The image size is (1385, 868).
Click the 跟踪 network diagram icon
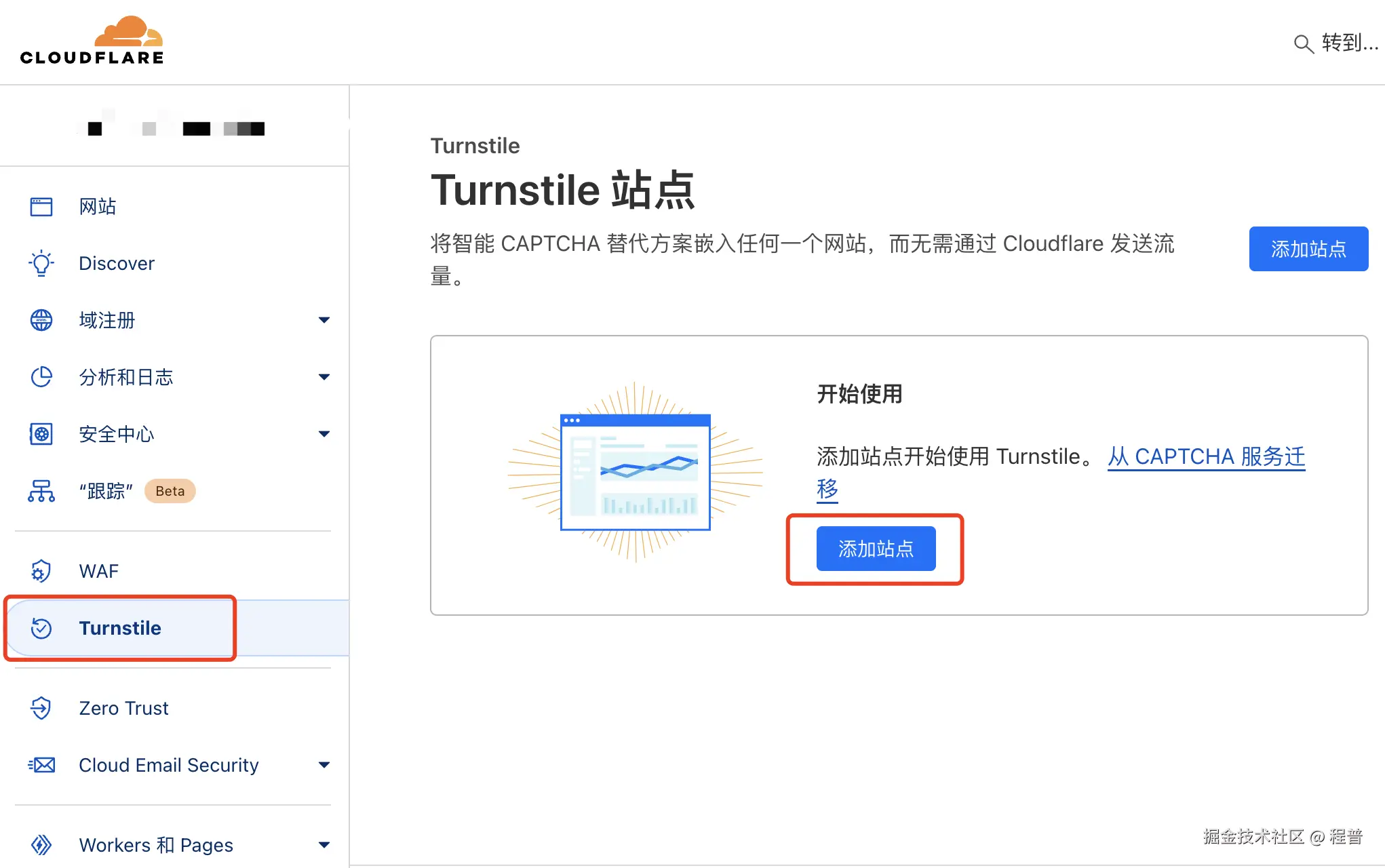pyautogui.click(x=41, y=491)
